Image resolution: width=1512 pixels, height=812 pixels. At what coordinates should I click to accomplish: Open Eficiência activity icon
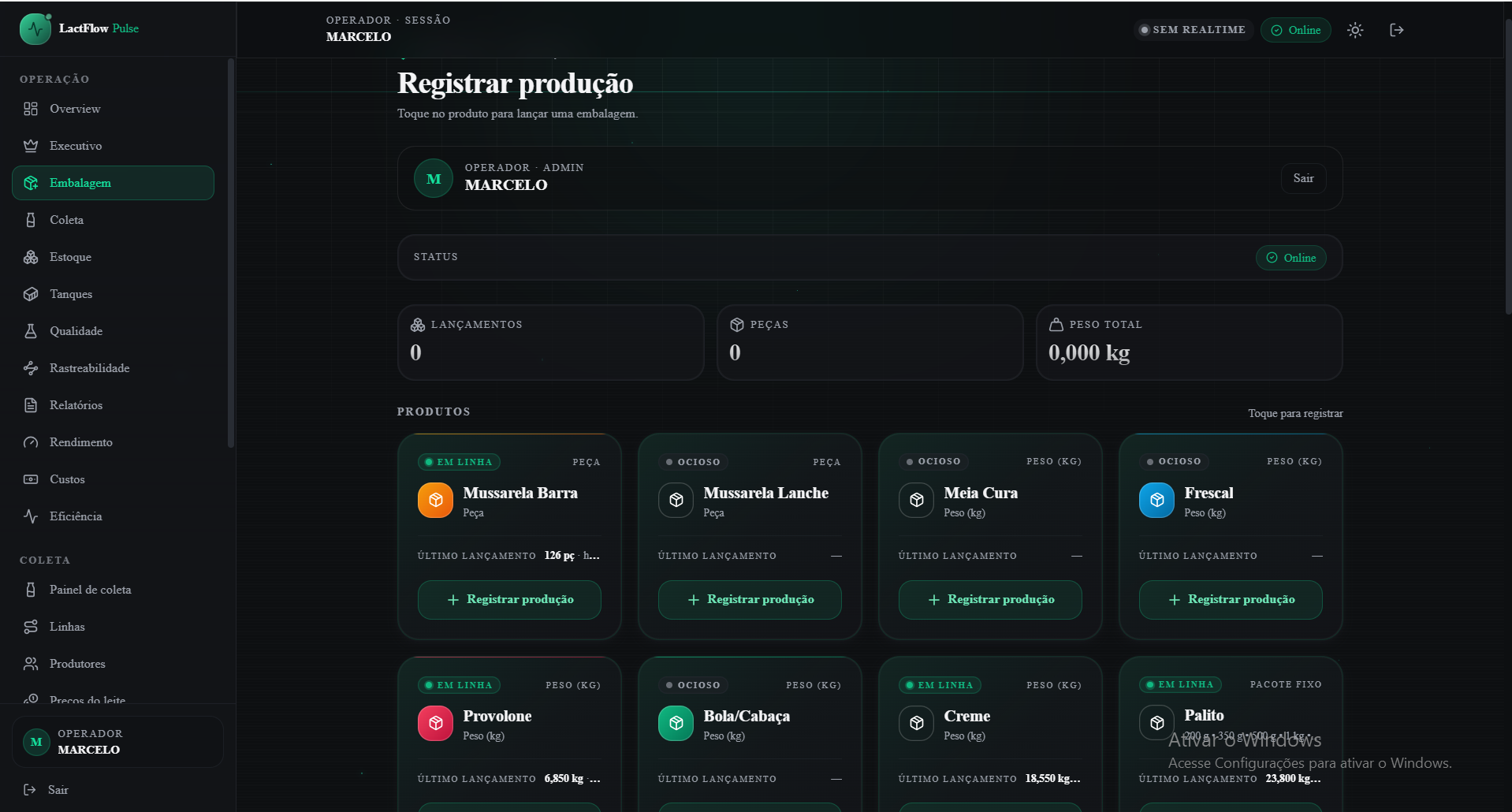click(x=31, y=516)
